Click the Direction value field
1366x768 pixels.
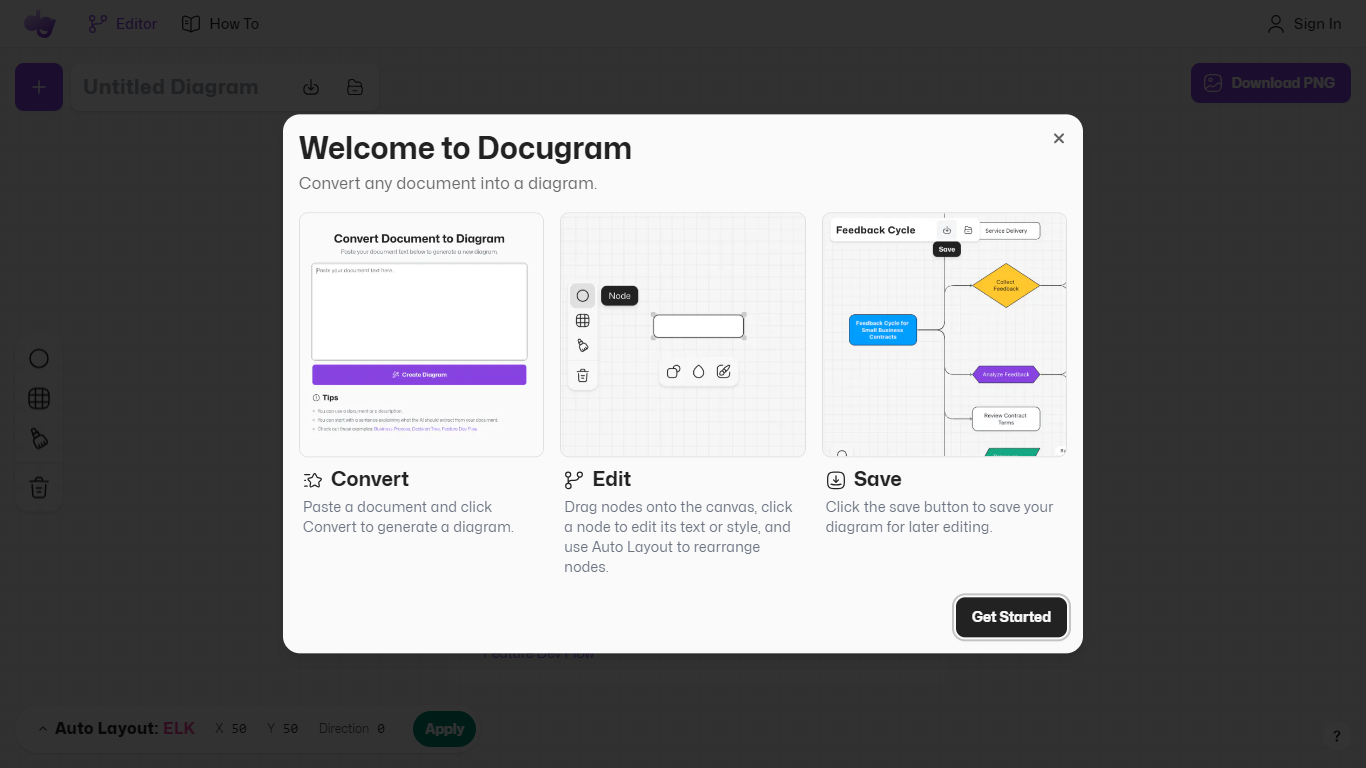[381, 729]
